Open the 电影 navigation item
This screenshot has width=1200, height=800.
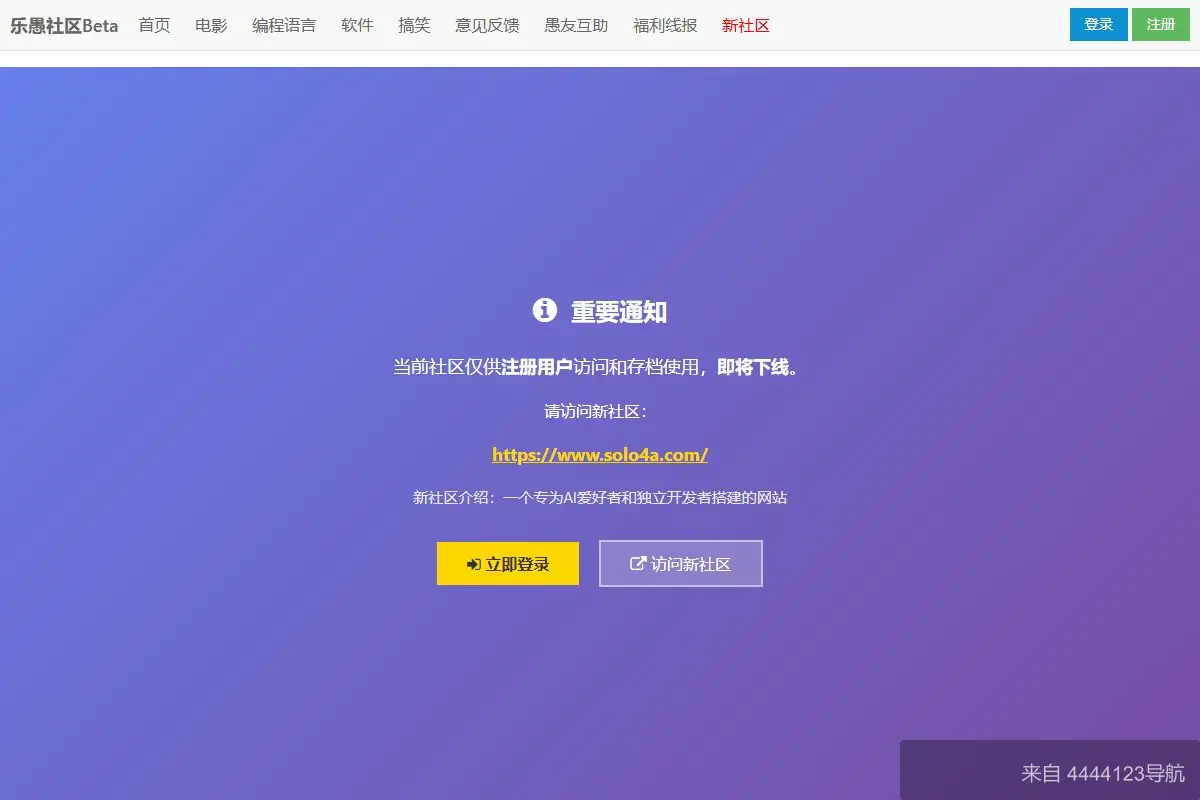pos(211,26)
